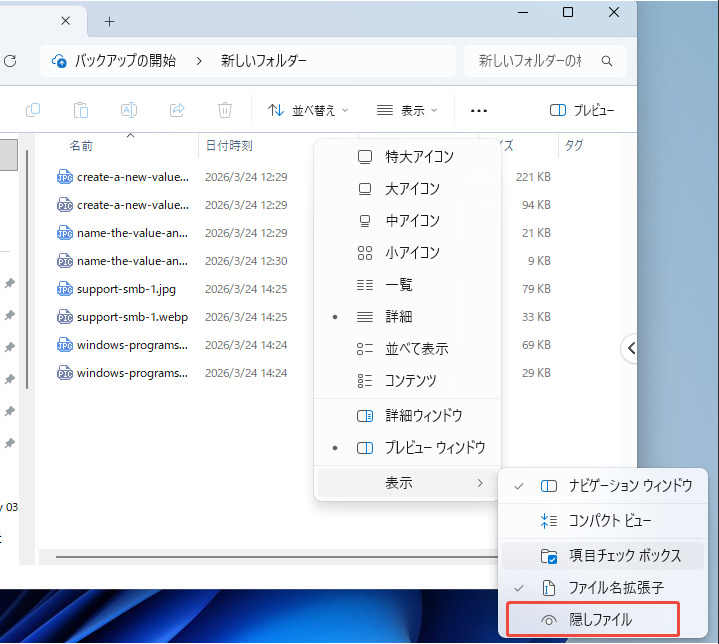This screenshot has height=644, width=719.
Task: Select 中アイコン view
Action: (407, 221)
